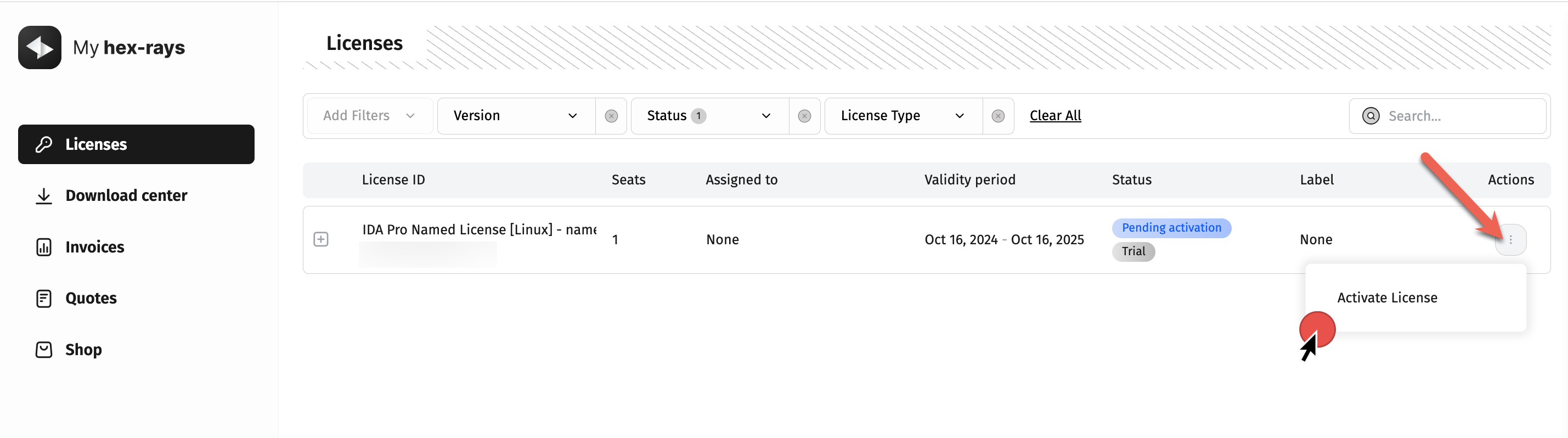Open the Status filter dropdown

708,116
